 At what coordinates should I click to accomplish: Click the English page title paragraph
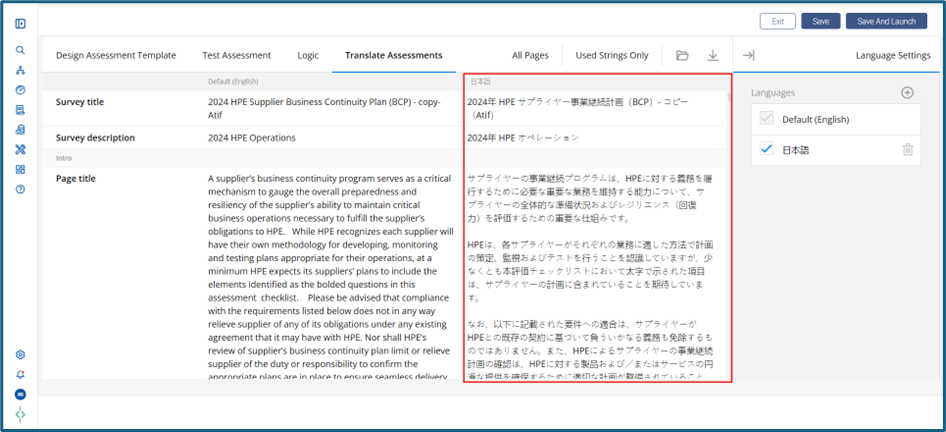click(x=331, y=278)
